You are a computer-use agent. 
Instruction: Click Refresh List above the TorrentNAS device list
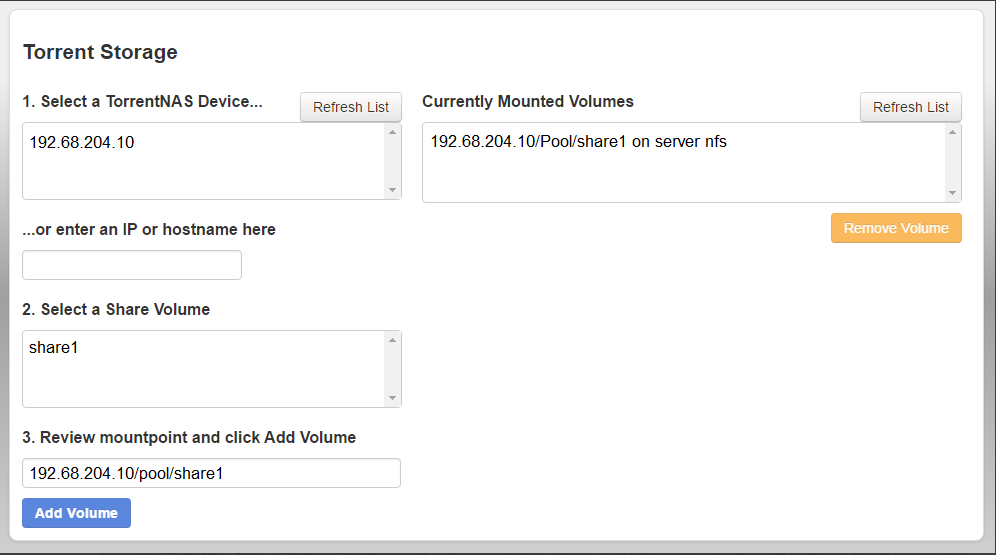pyautogui.click(x=351, y=107)
